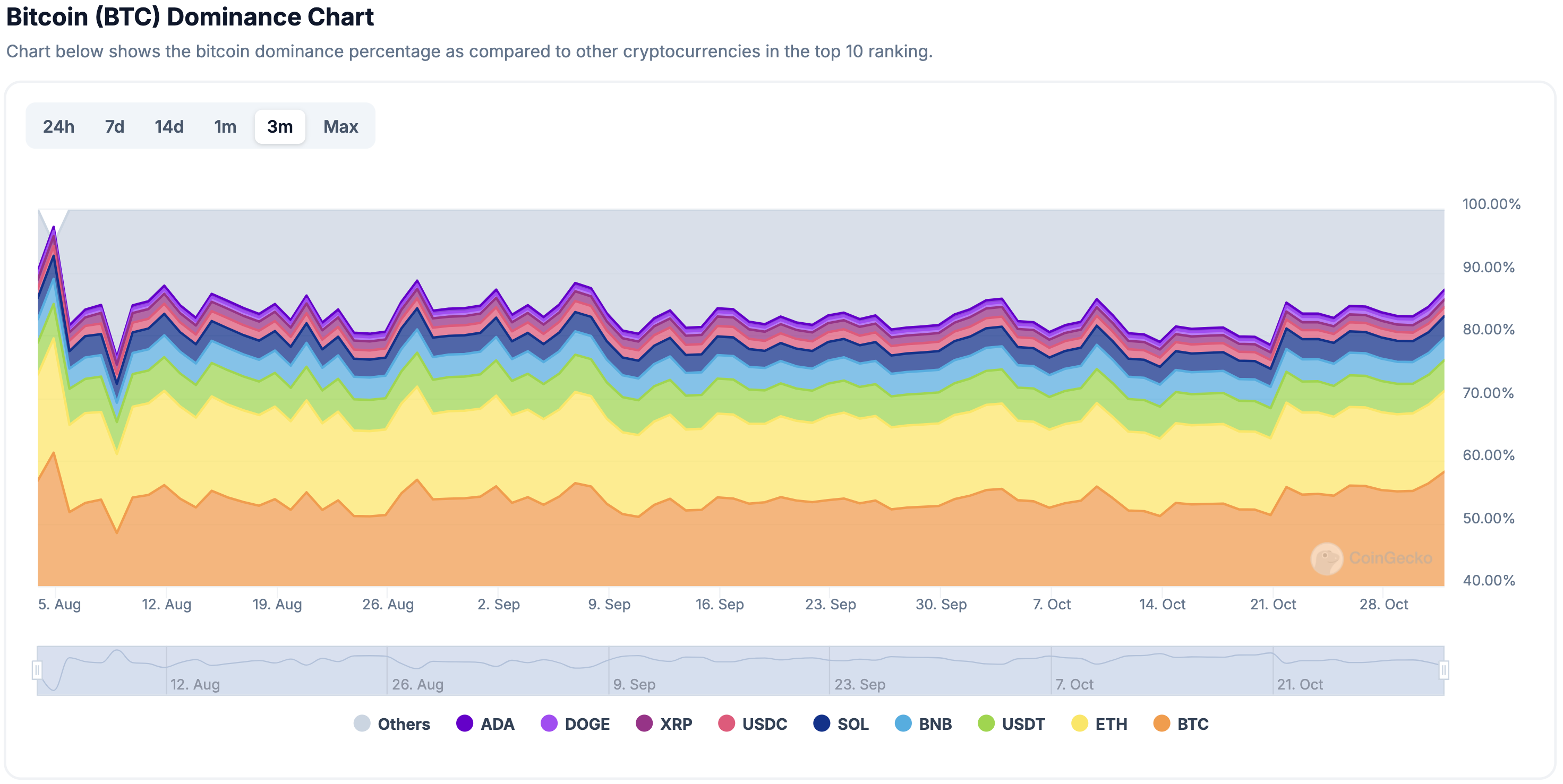The image size is (1563, 784).
Task: Select the 7d range button
Action: click(114, 126)
